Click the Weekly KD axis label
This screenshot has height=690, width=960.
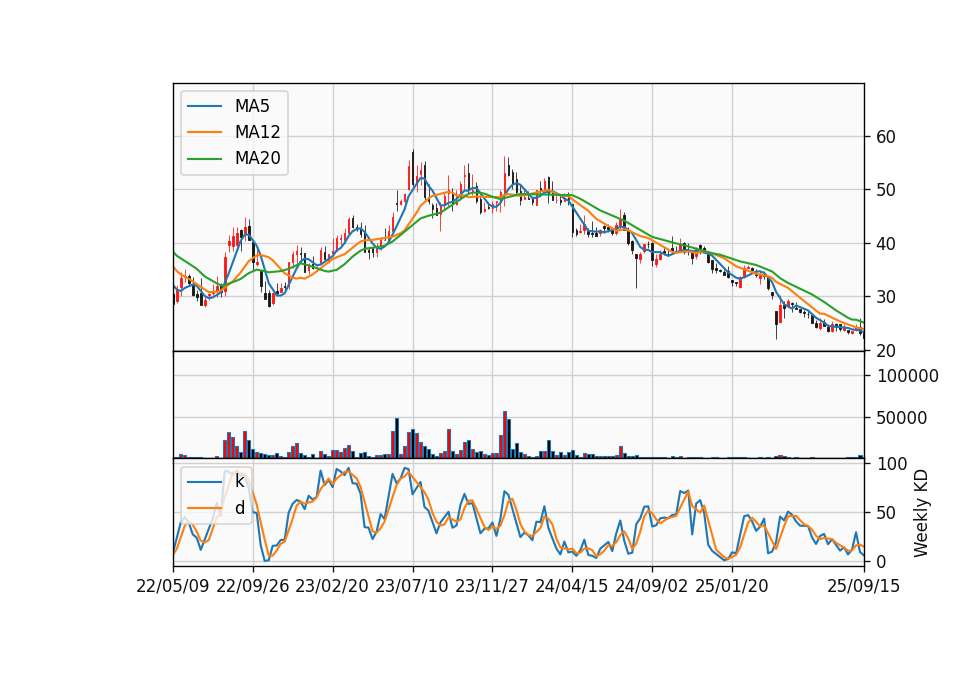[x=920, y=513]
